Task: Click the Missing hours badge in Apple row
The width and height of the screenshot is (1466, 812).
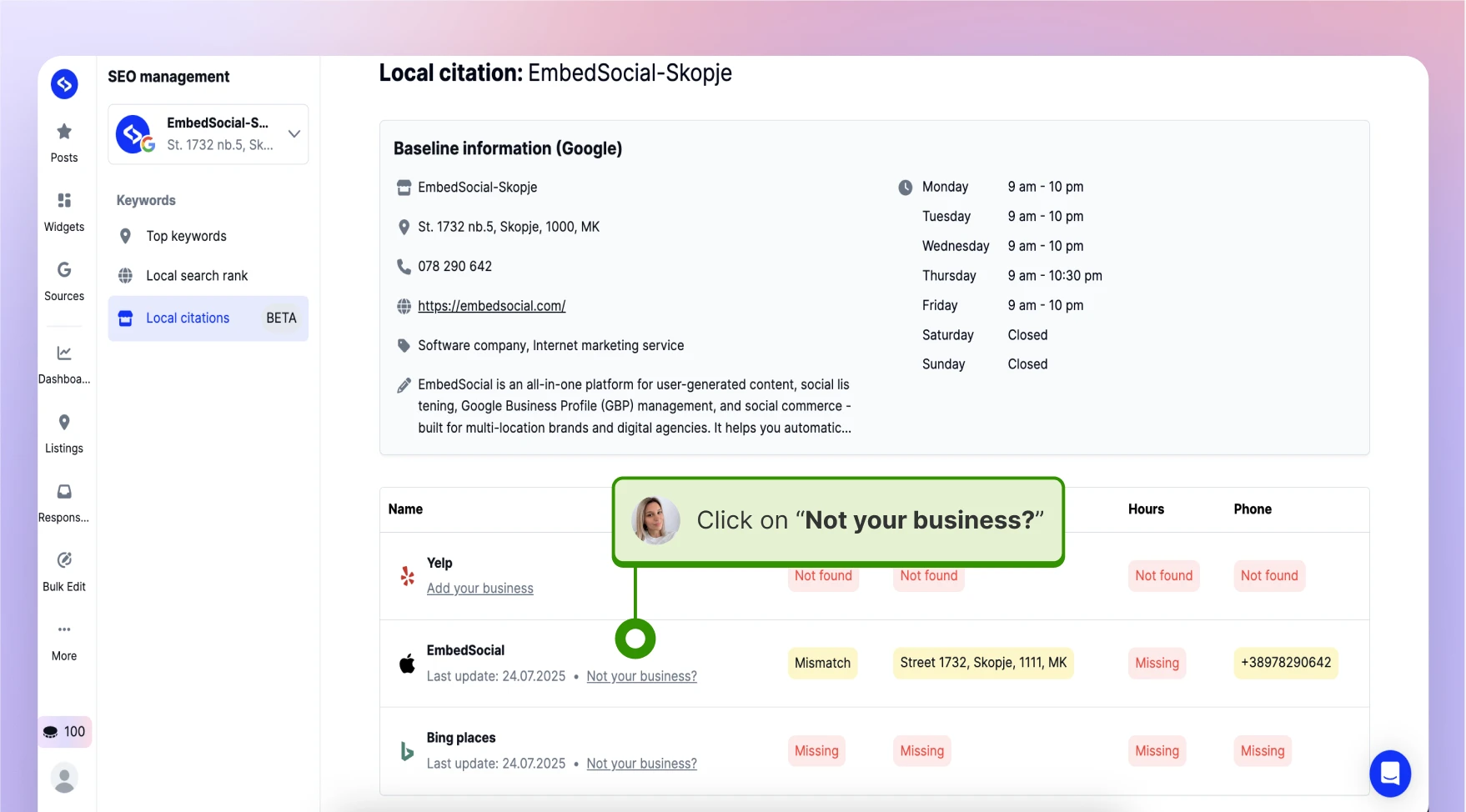Action: click(x=1157, y=664)
